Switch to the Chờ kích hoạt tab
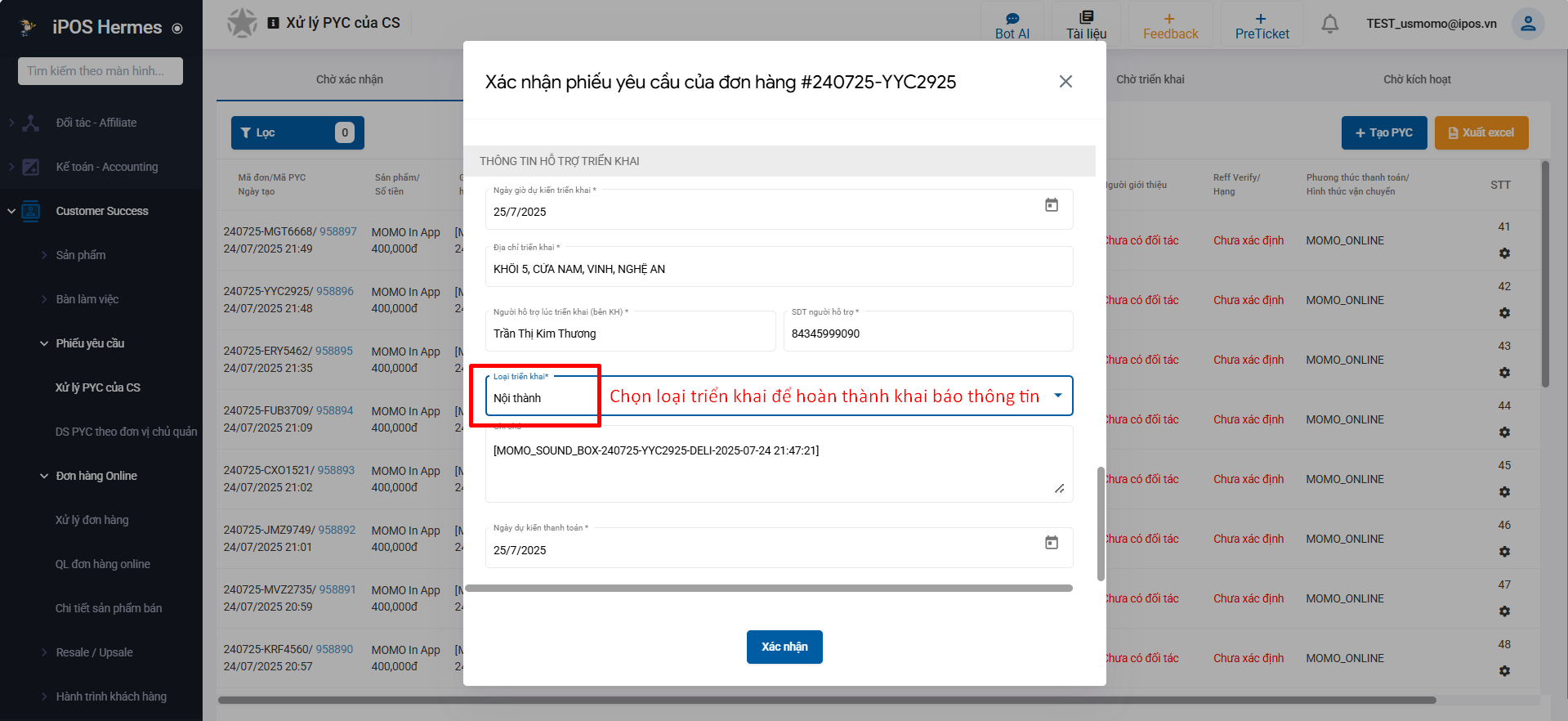 click(x=1416, y=79)
